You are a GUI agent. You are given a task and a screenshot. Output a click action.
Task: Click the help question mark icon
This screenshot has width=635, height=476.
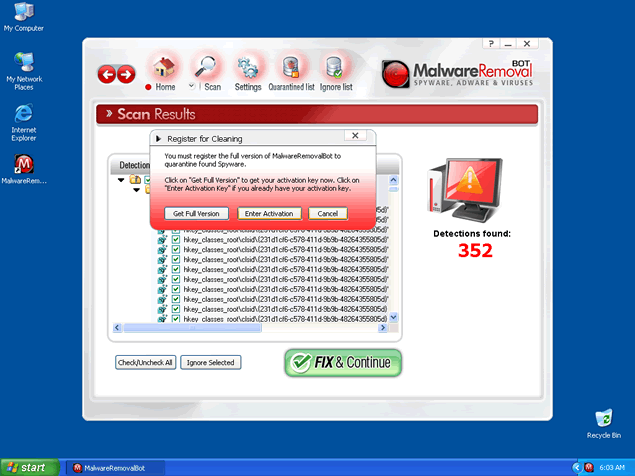(492, 44)
